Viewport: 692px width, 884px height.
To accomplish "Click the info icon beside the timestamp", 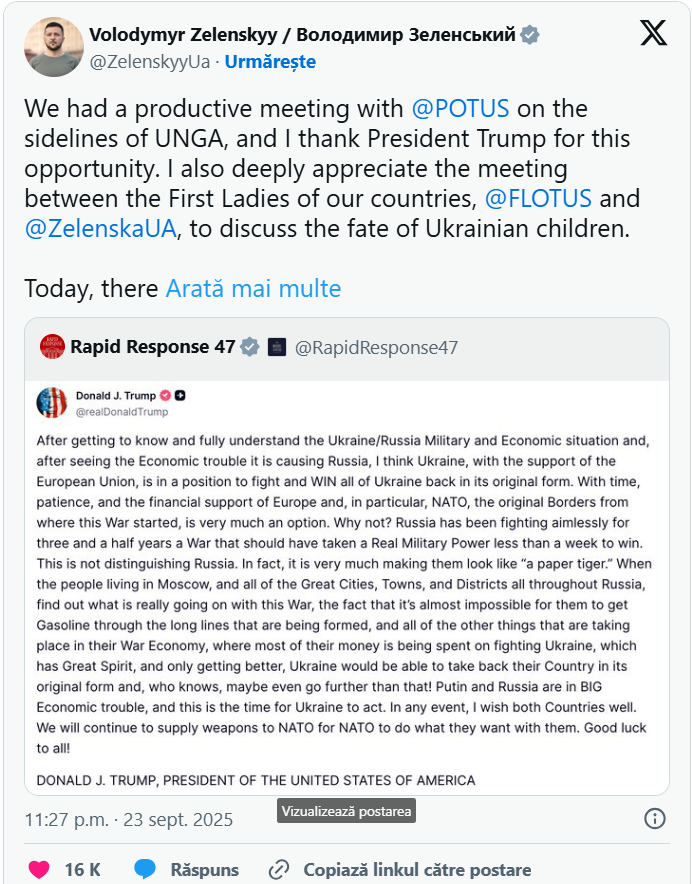I will tap(654, 819).
